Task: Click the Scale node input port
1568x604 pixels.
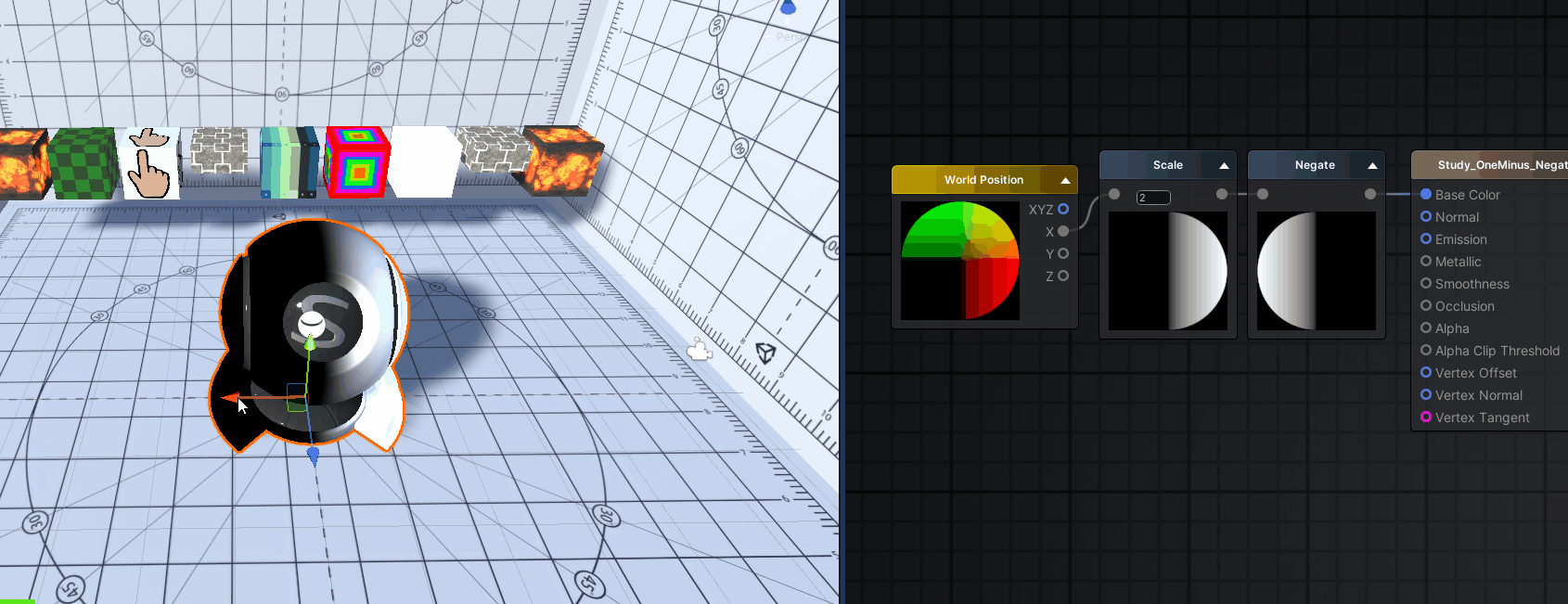Action: click(x=1114, y=194)
